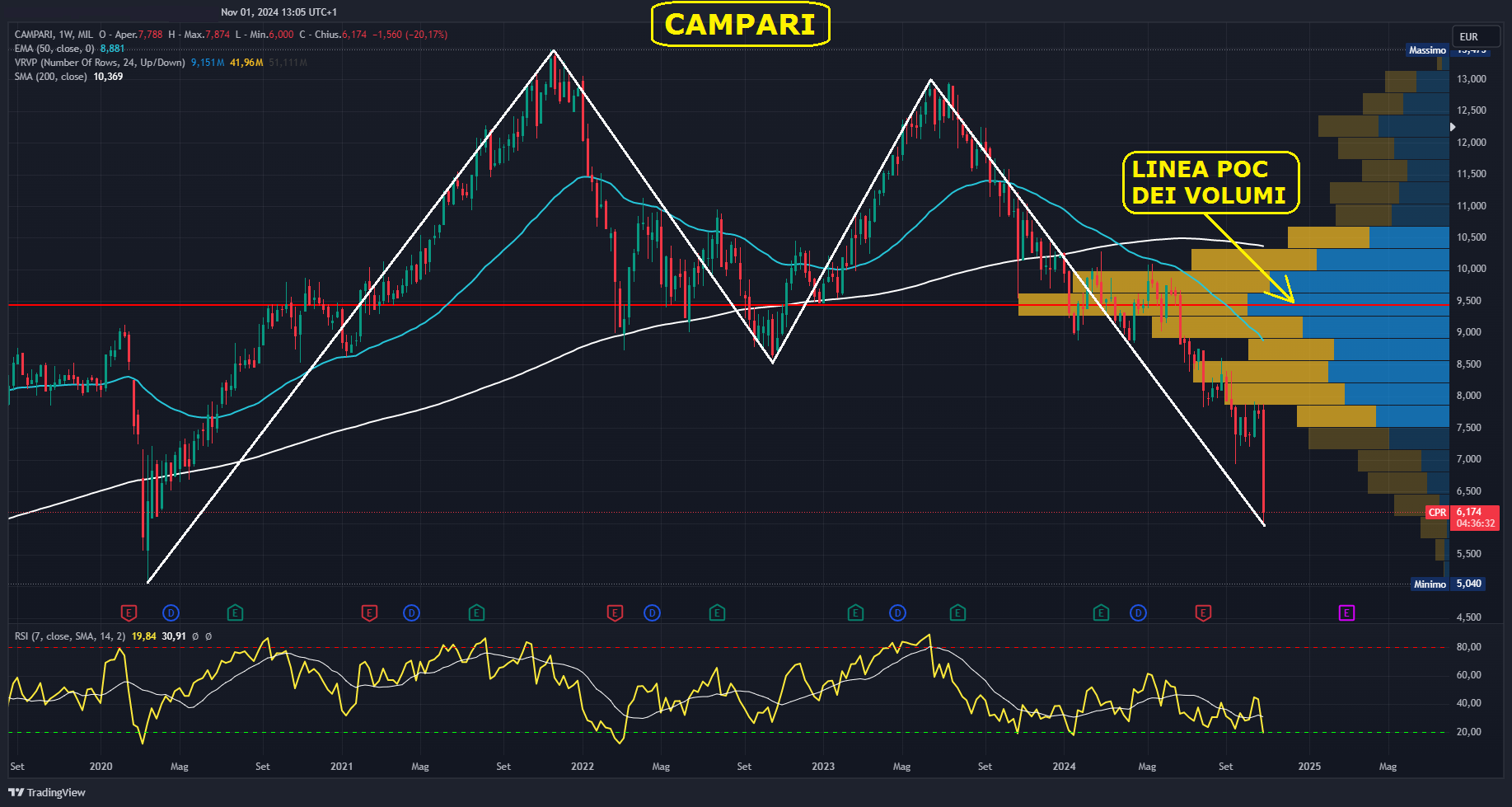Image resolution: width=1512 pixels, height=807 pixels.
Task: Click the SMA value 10,369 in legend
Action: coord(108,77)
